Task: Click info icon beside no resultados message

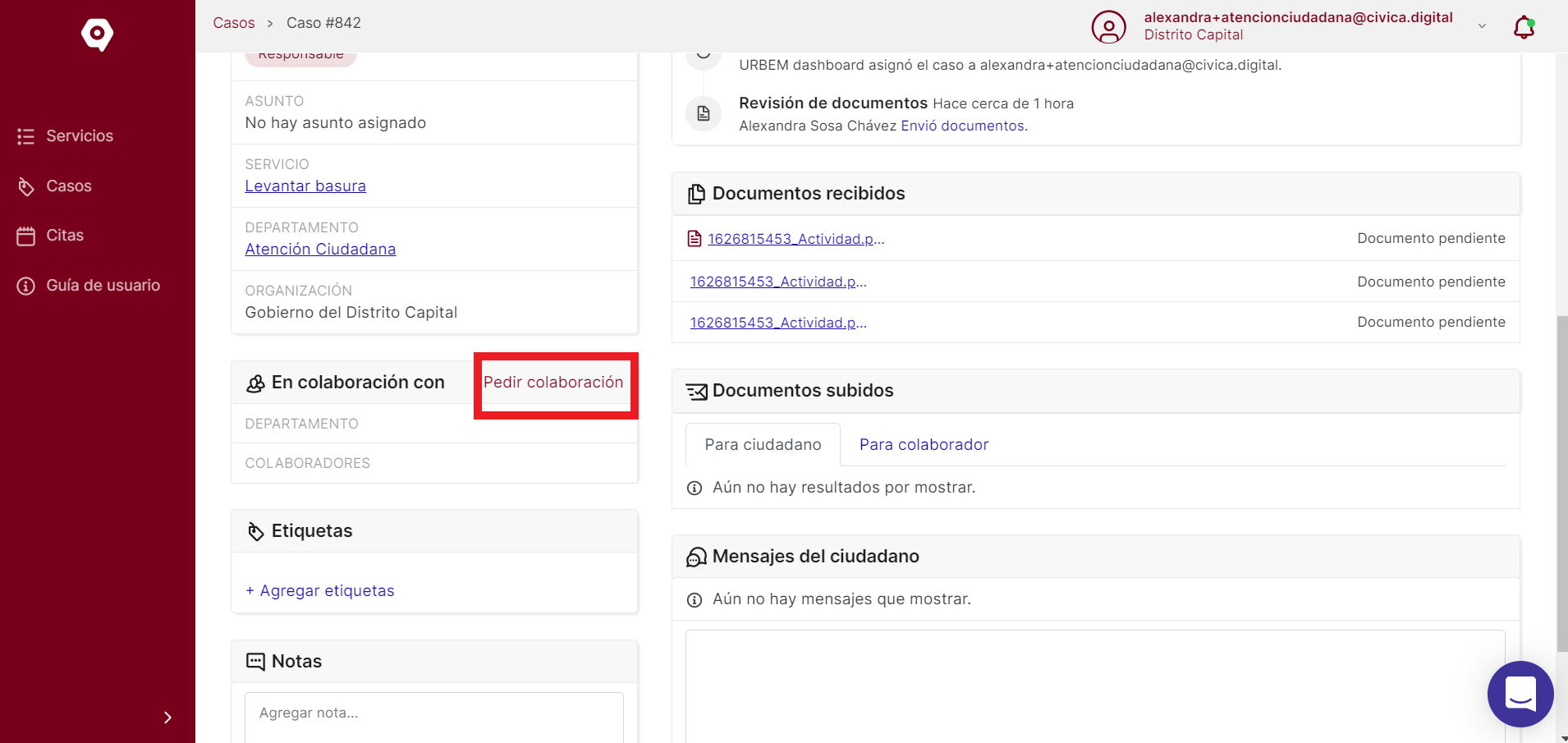Action: coord(695,488)
